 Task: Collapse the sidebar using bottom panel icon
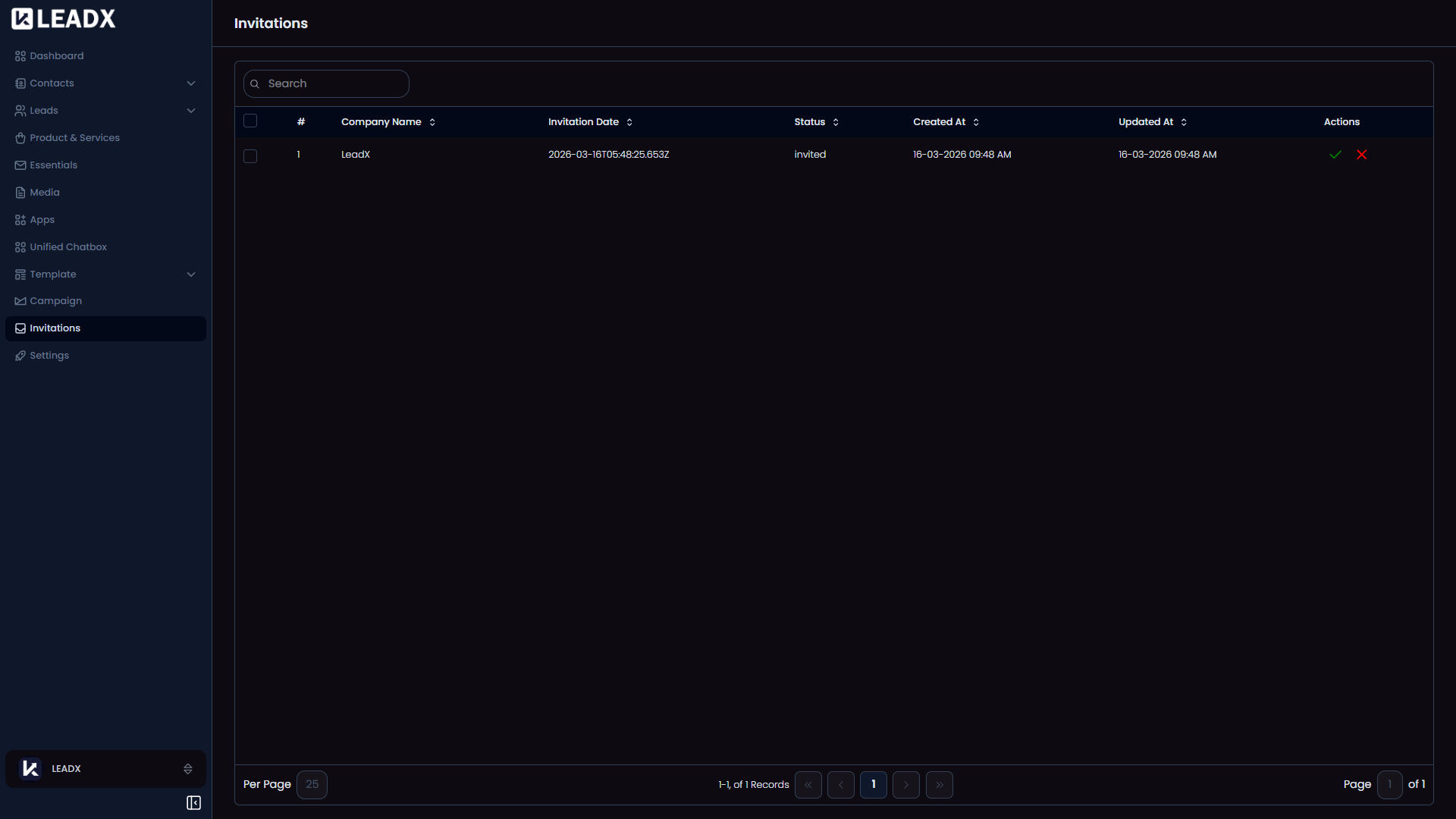pos(193,802)
